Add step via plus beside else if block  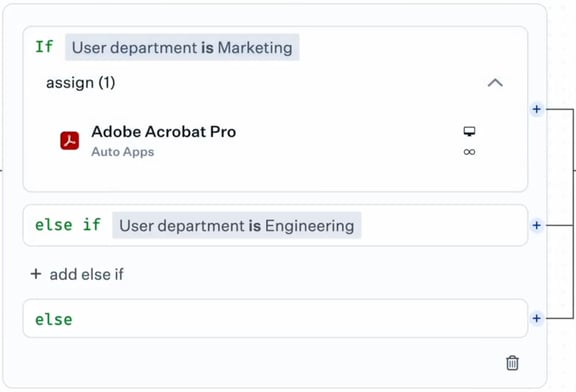pos(536,225)
